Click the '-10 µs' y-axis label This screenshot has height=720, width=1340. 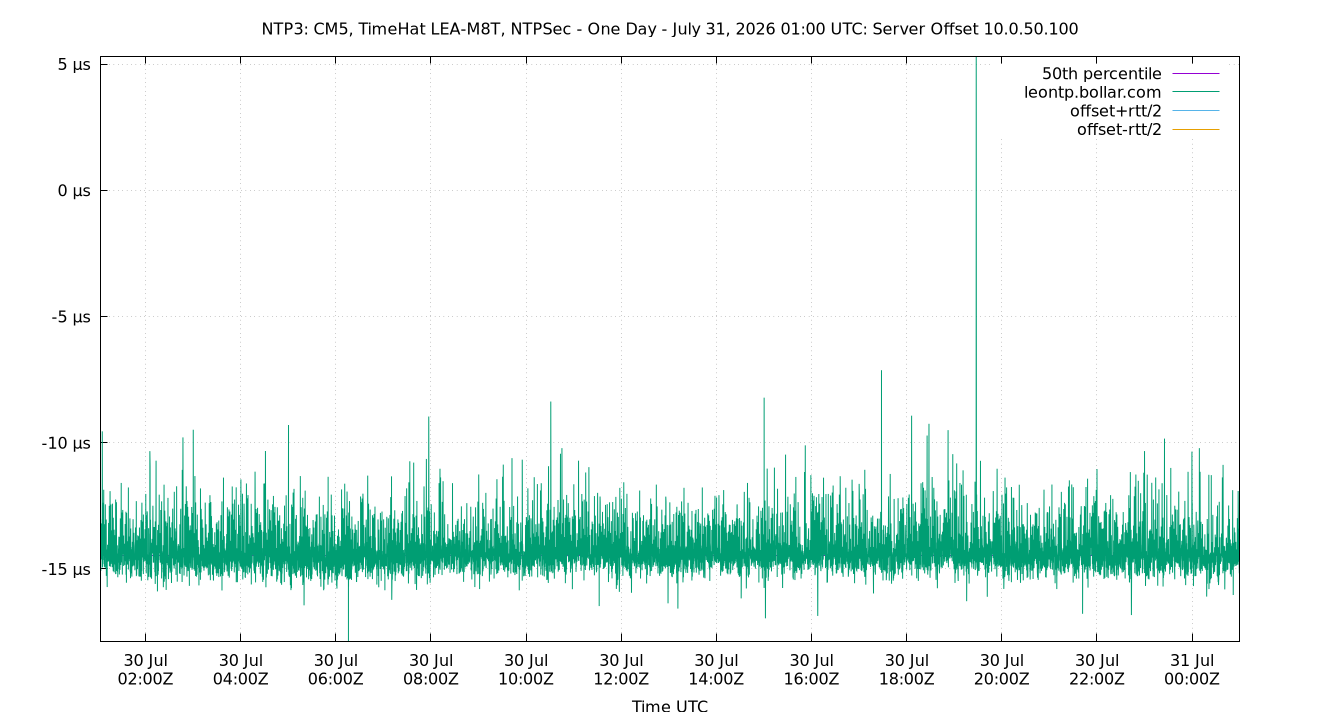67,443
